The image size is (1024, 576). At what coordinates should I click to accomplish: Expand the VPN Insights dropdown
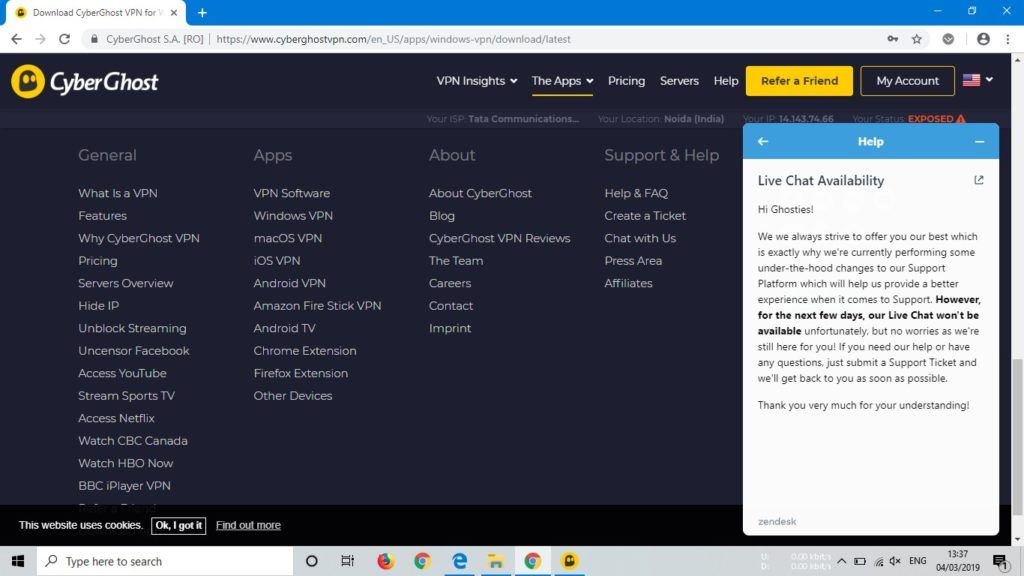click(477, 81)
